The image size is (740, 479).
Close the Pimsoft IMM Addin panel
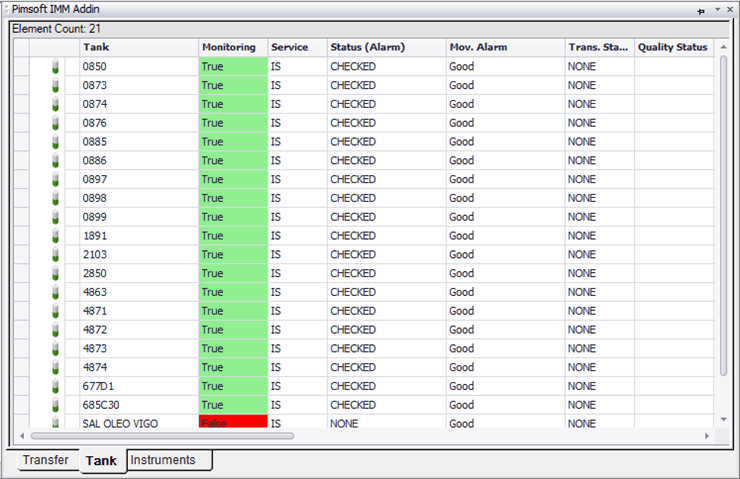(x=729, y=9)
